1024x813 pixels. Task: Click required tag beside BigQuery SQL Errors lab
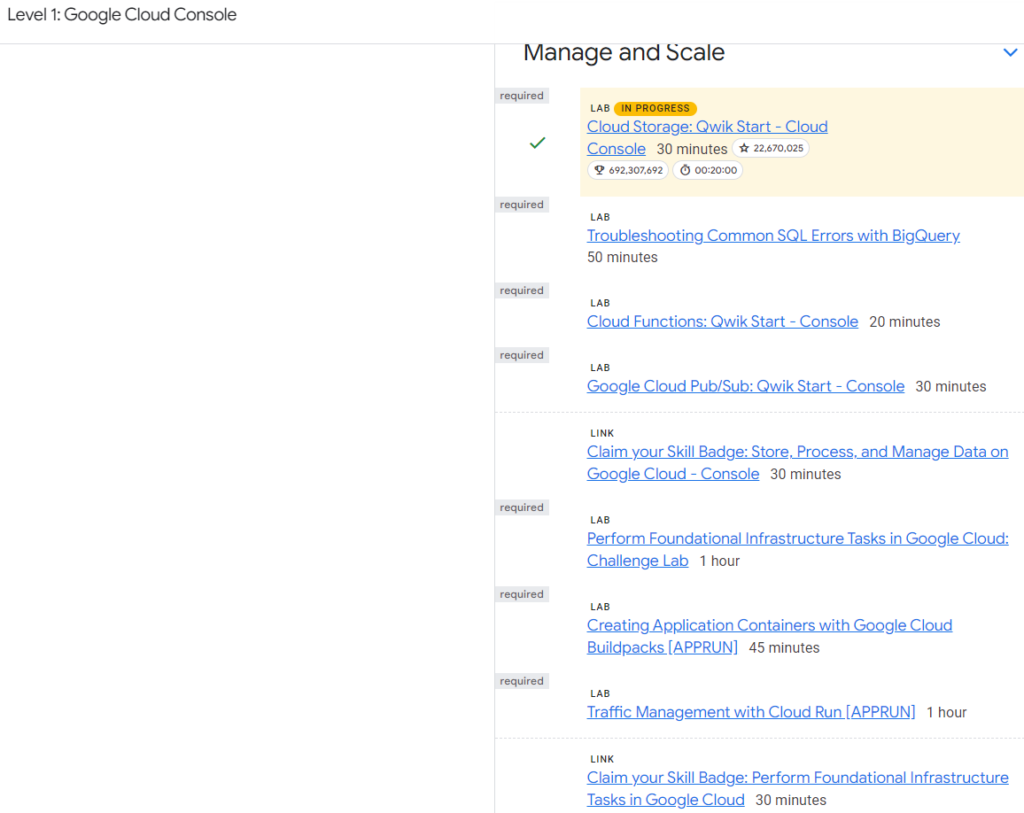(x=522, y=205)
